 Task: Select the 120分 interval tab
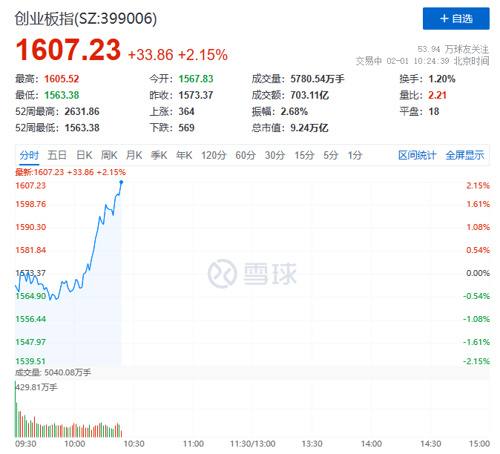tap(214, 155)
